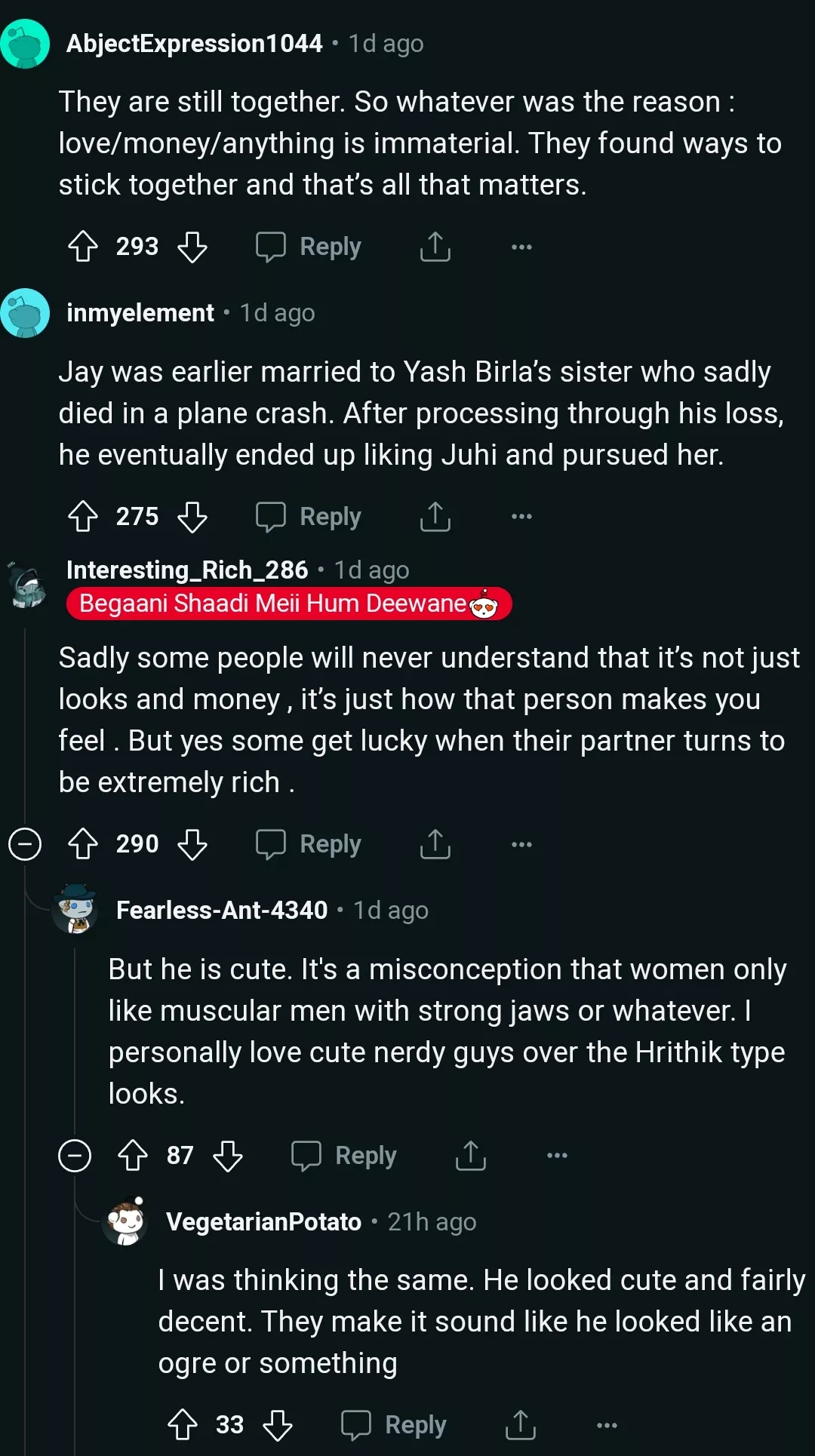The image size is (815, 1456).
Task: Open more options menu on the bottom comment
Action: (x=607, y=1424)
